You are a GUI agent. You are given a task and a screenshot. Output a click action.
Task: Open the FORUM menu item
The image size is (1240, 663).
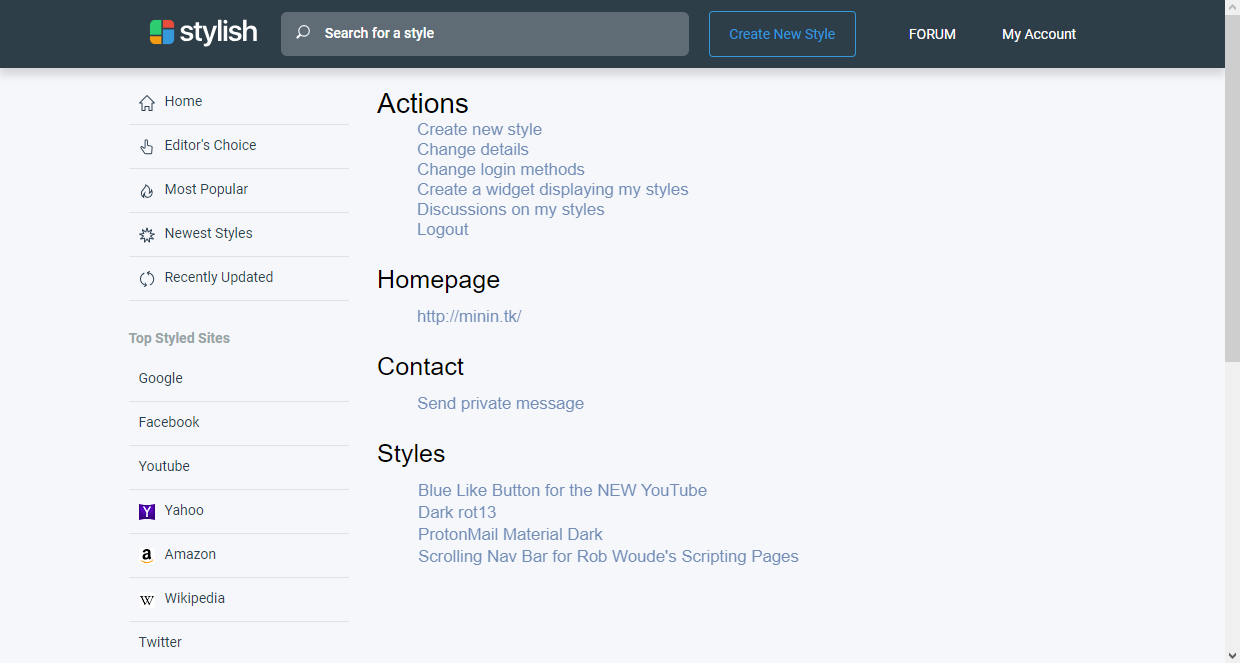[932, 34]
